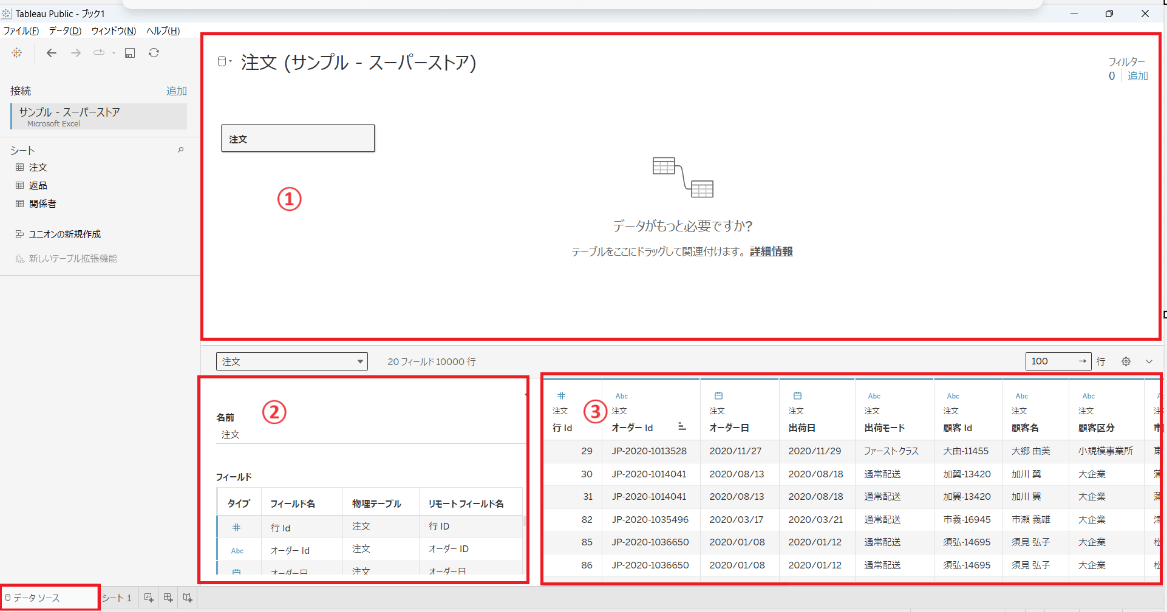Collapse the metadata pane with its arrow
Image resolution: width=1167 pixels, height=612 pixels.
pos(525,395)
